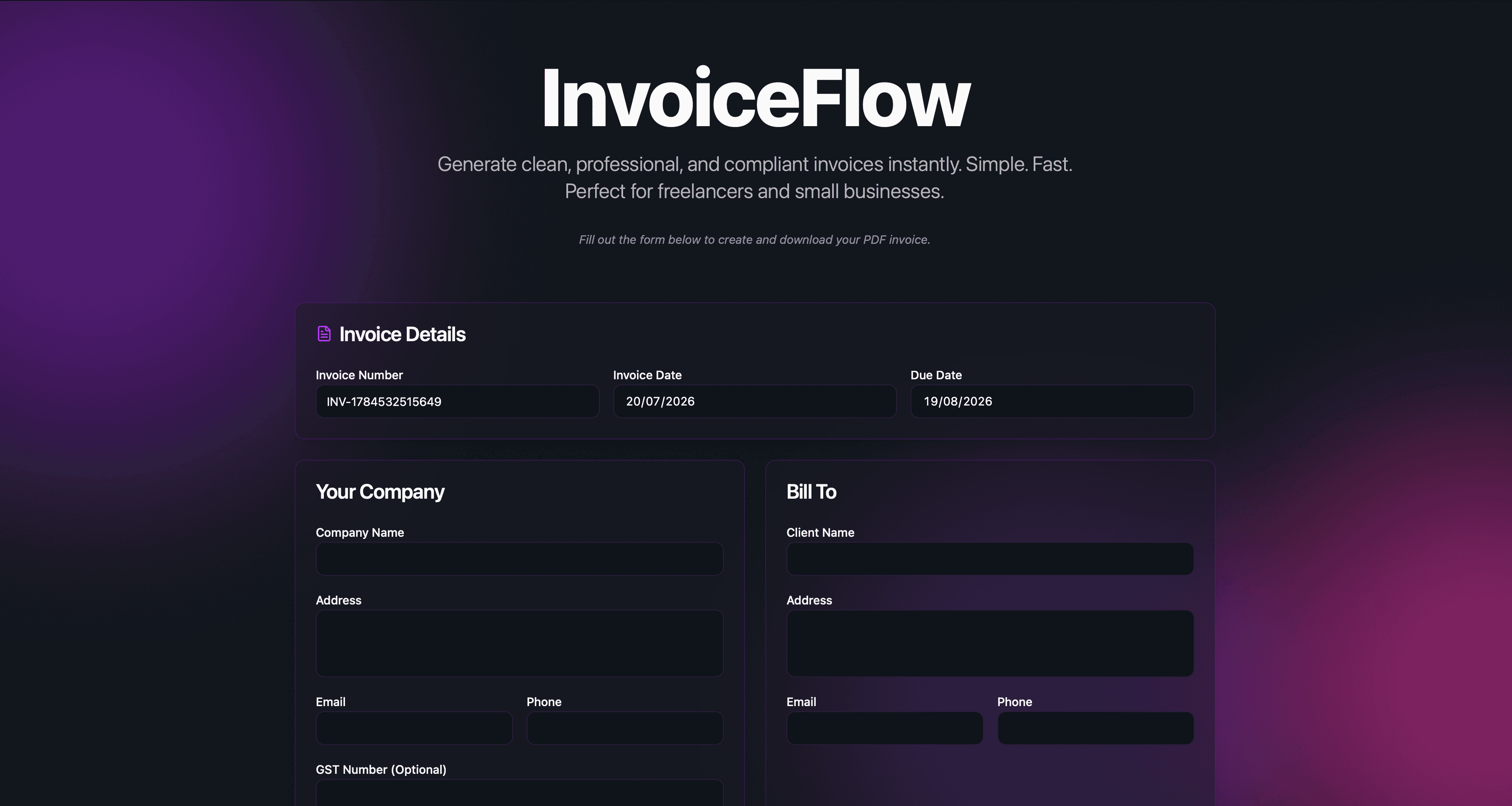Click the Invoice Details heading text

pyautogui.click(x=402, y=334)
